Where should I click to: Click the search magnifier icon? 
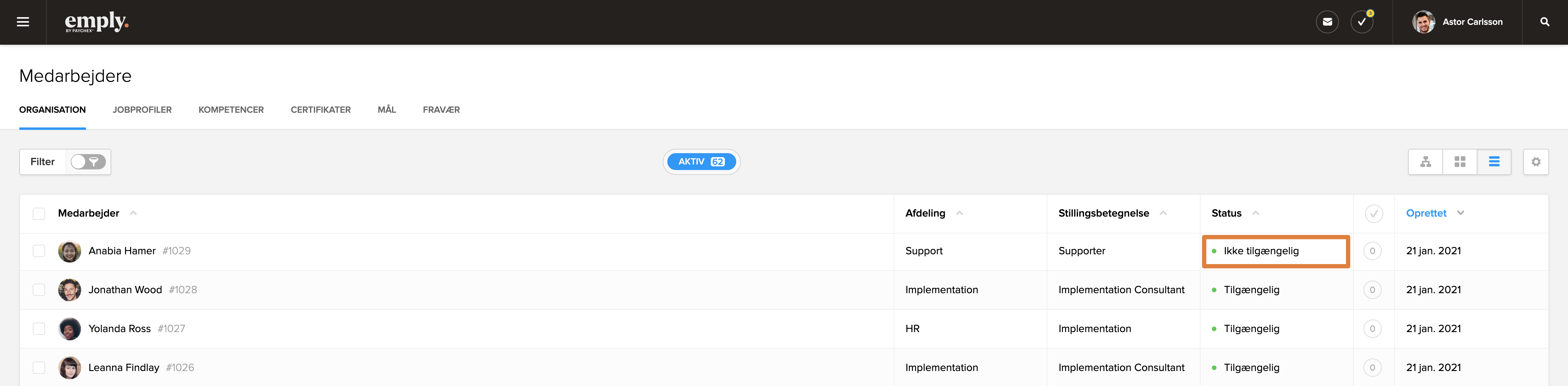click(x=1544, y=22)
